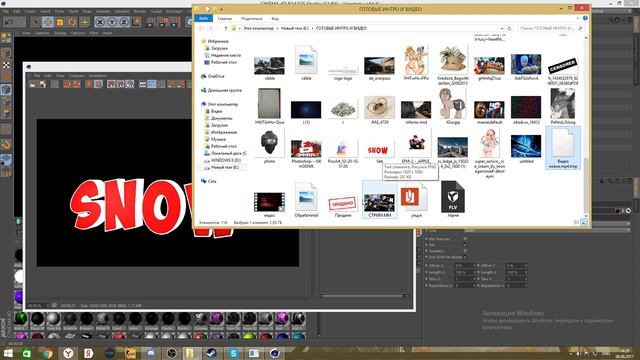Toggle the Tile checkbox in Attributes panel
Viewport: 640px width, 360px height.
[465, 245]
